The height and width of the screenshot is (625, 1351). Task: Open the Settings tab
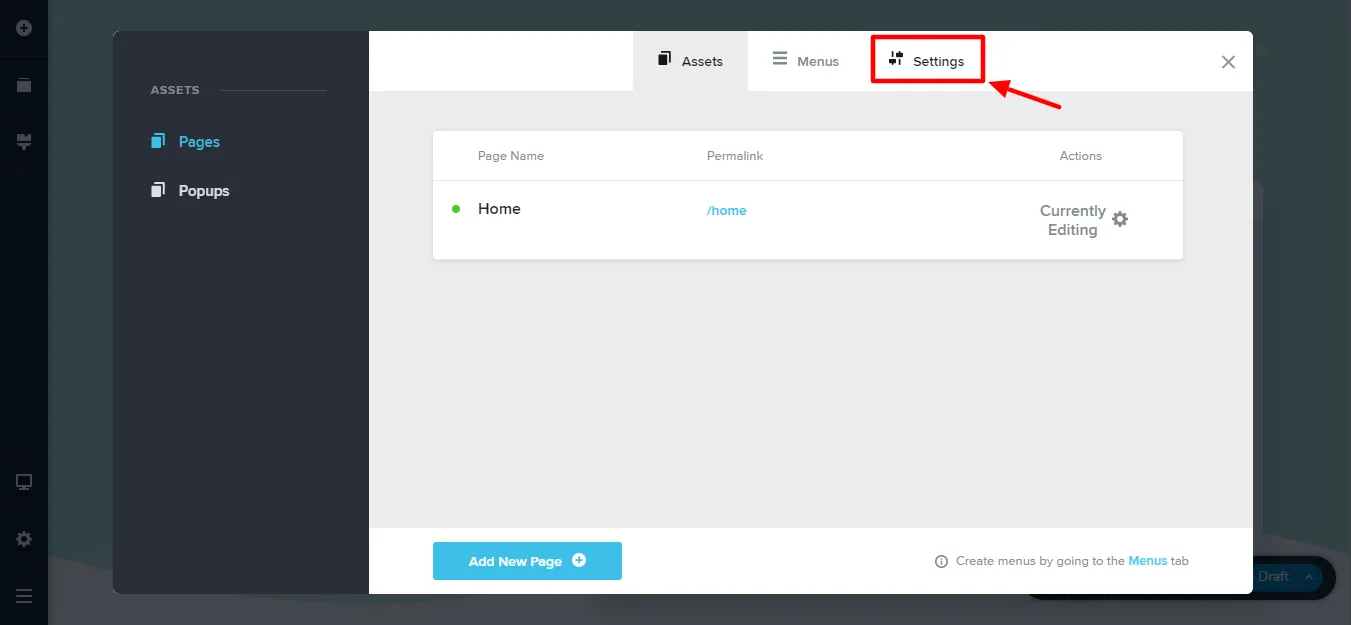pyautogui.click(x=927, y=61)
